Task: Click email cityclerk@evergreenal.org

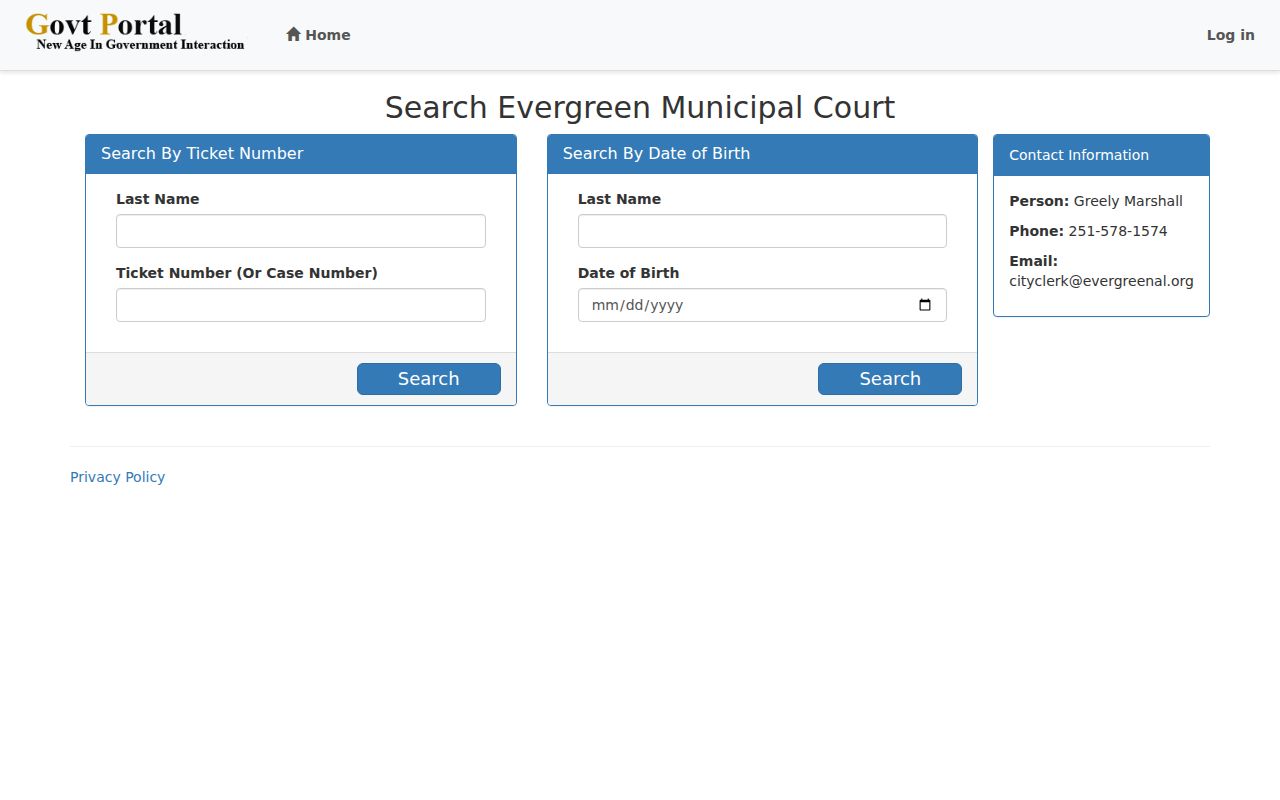Action: [1101, 281]
